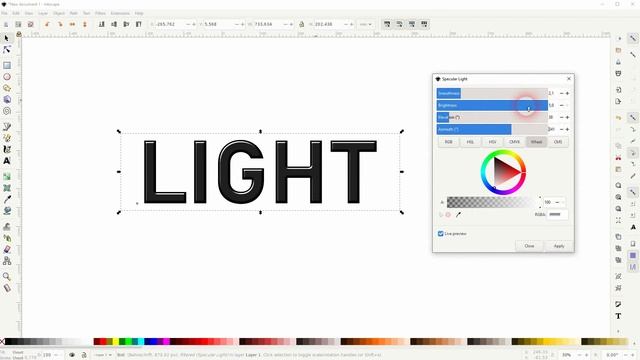
Task: Decrease alpha value in dialog
Action: pos(558,202)
